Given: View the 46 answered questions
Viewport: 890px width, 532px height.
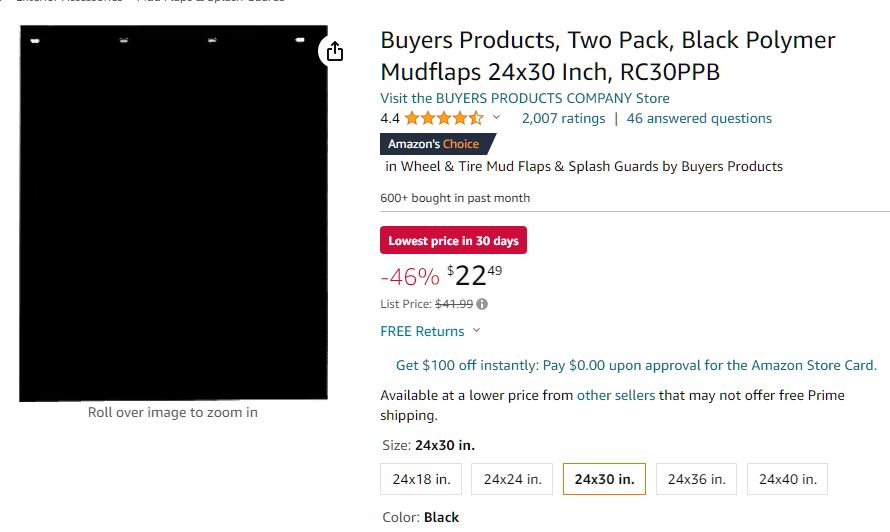Looking at the screenshot, I should point(699,118).
